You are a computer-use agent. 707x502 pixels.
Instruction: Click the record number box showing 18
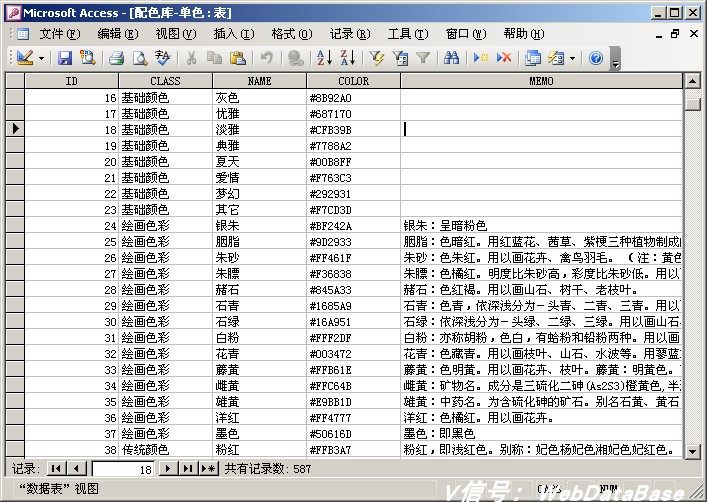tap(123, 469)
